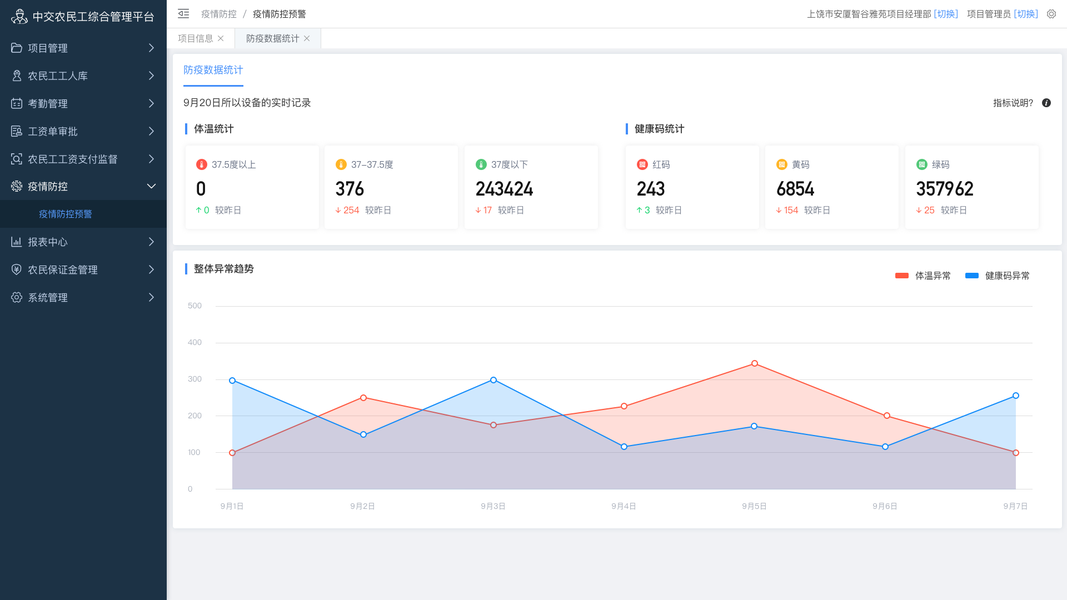
Task: Expand 农民工工资支付监督 menu chevron
Action: [x=151, y=159]
